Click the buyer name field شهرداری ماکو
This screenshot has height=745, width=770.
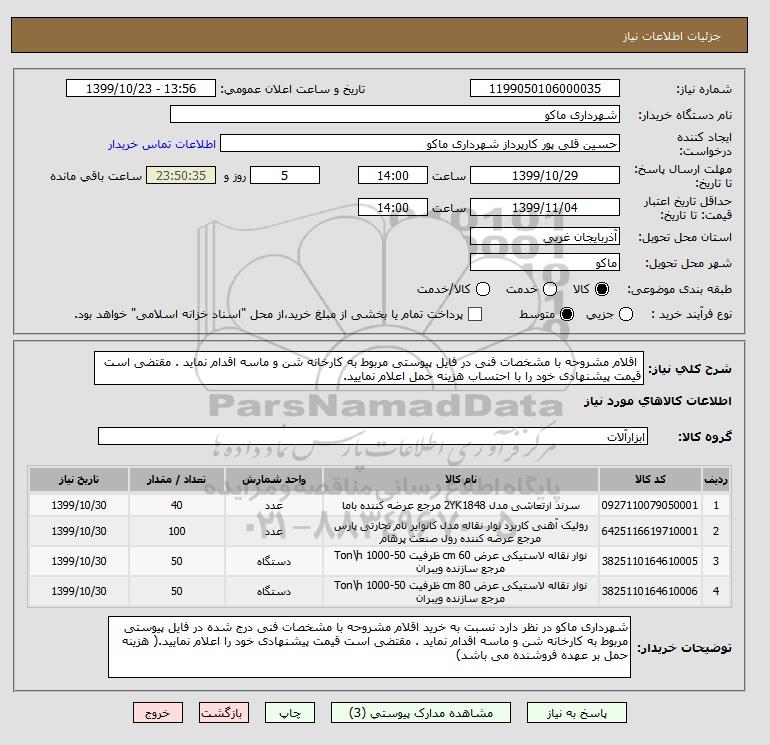tap(395, 114)
